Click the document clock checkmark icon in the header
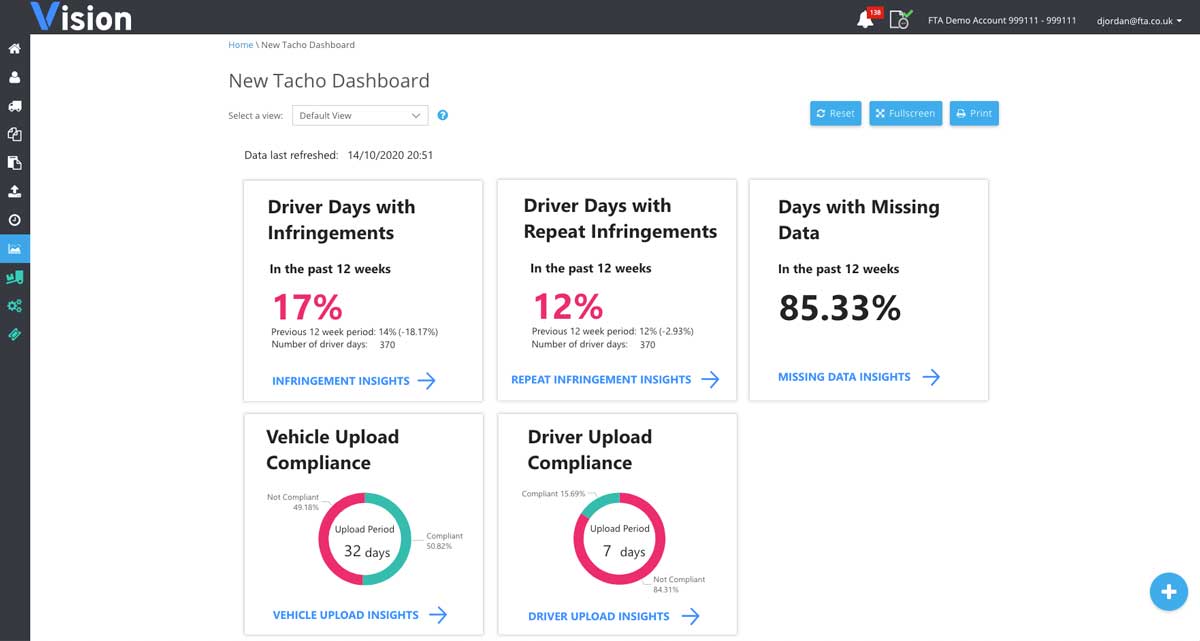 [x=901, y=19]
